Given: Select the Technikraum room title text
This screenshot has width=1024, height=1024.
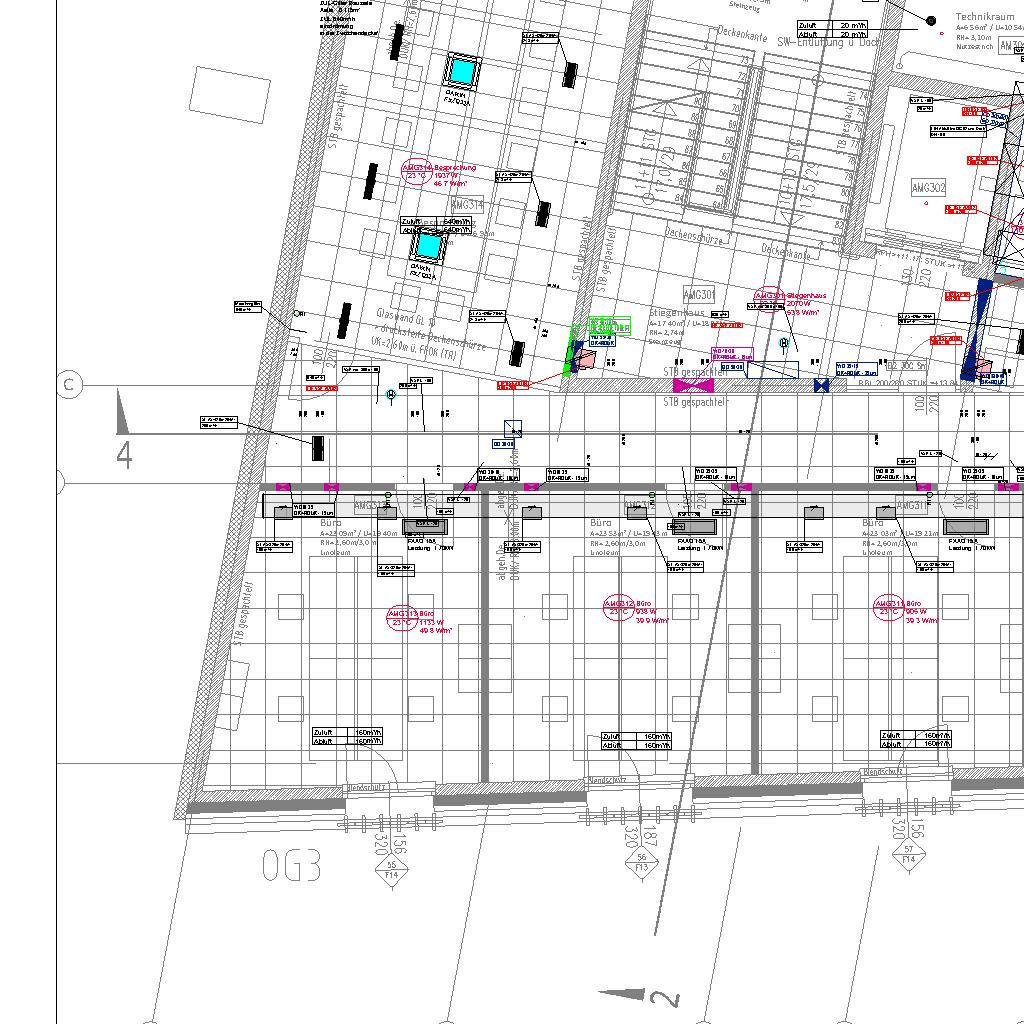Looking at the screenshot, I should tap(985, 18).
